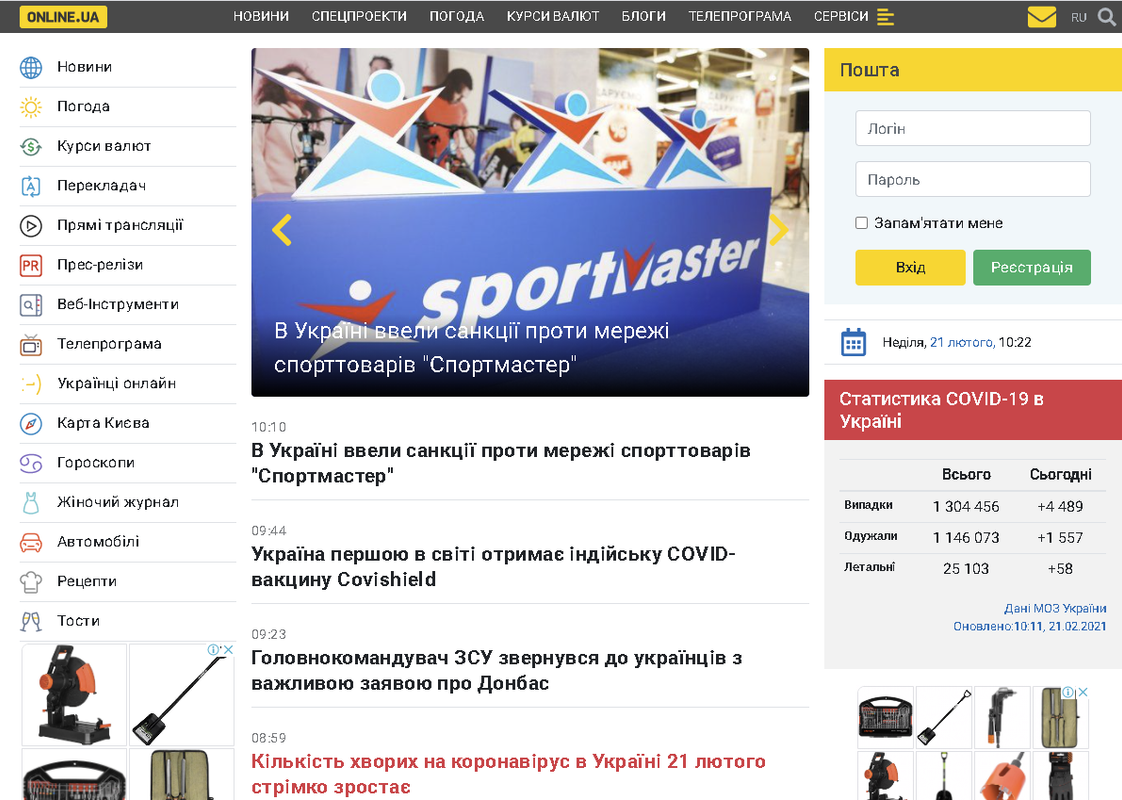Click the Прямі трансляції play icon
The height and width of the screenshot is (800, 1122).
(31, 226)
